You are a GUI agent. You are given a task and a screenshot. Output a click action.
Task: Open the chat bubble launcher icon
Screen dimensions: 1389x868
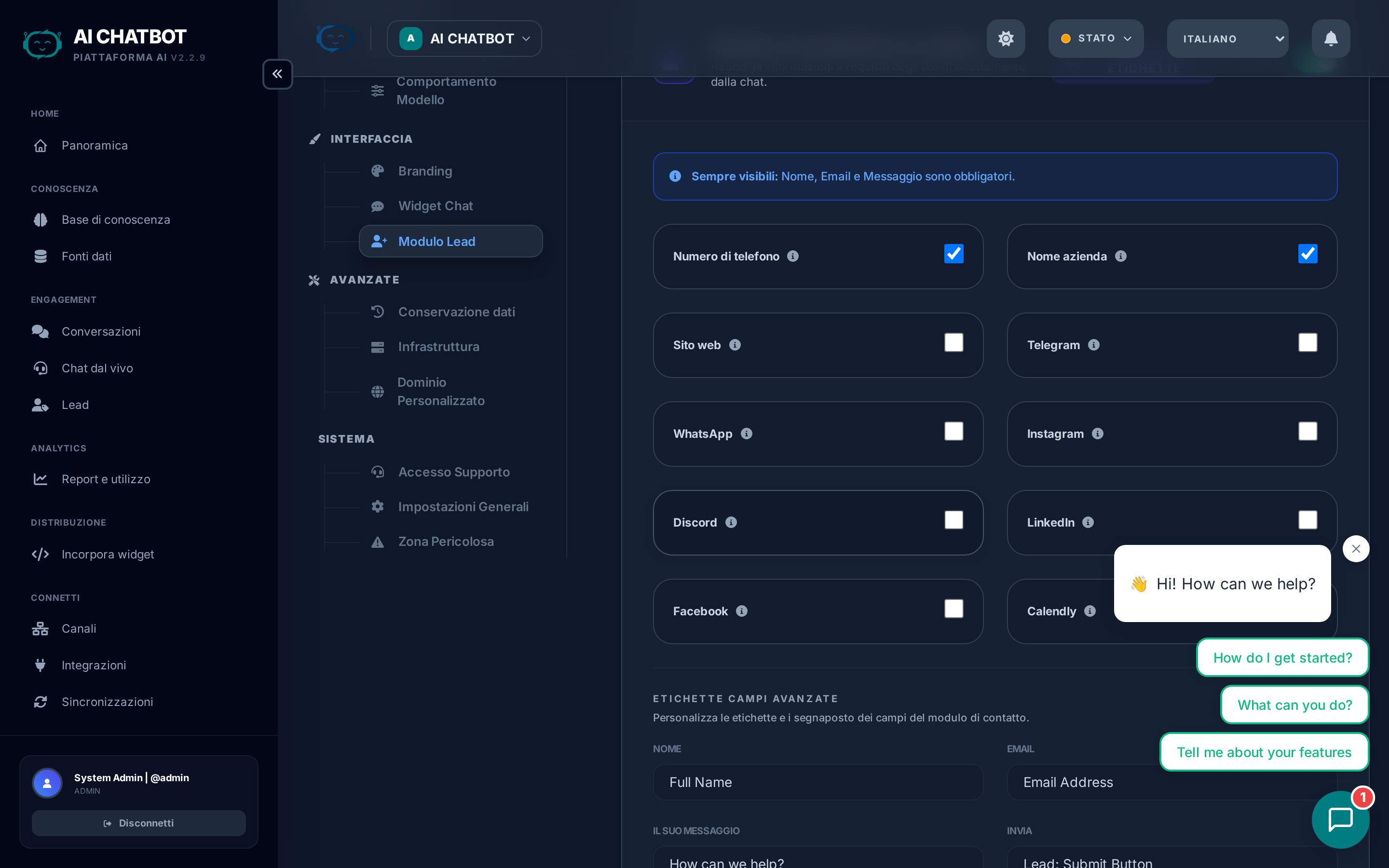point(1340,819)
